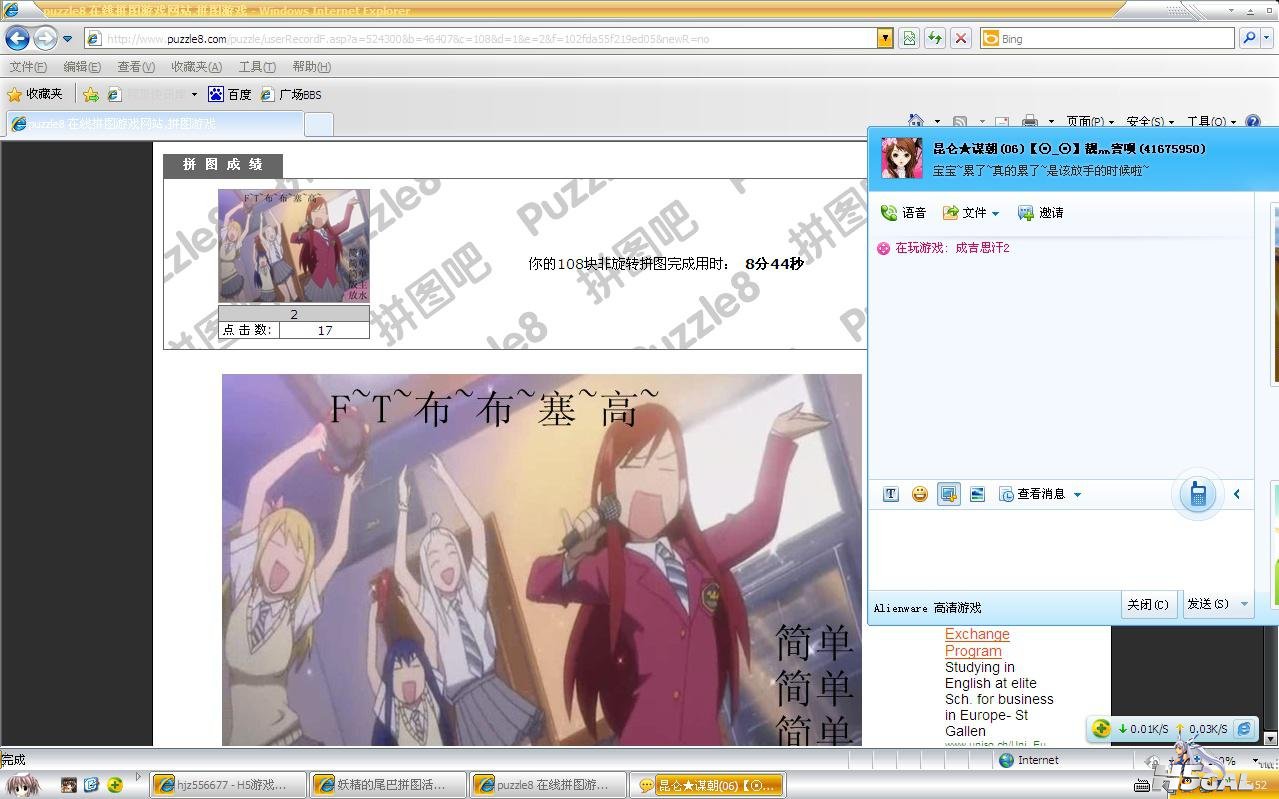Click the 文件 send file button
Screen dimensions: 1279x799
965,213
